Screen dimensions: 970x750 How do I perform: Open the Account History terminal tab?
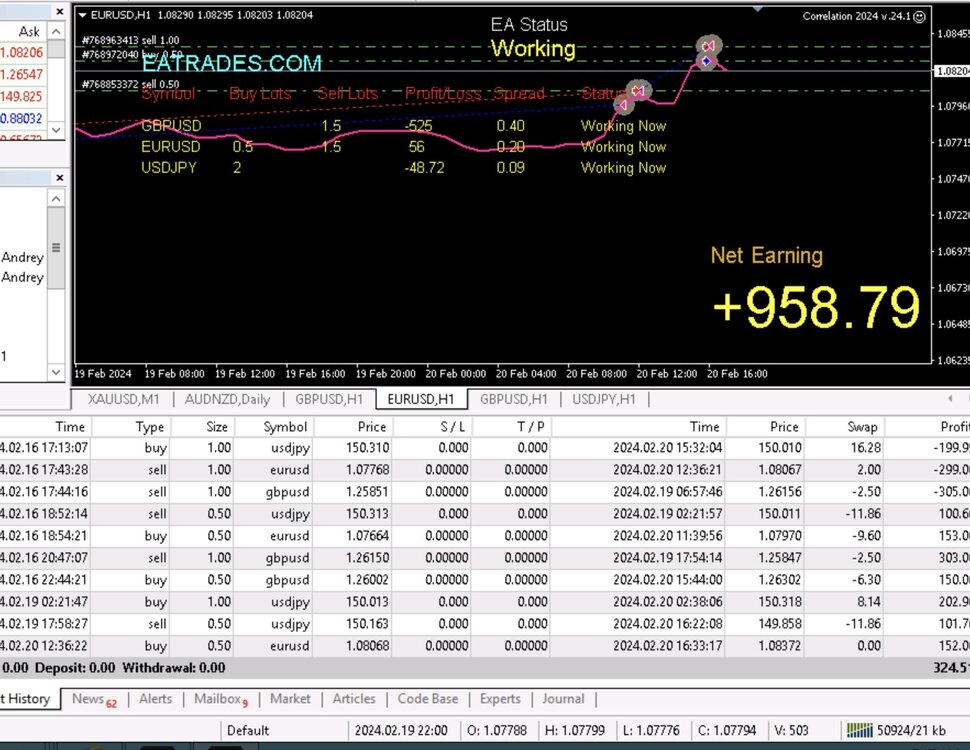click(28, 699)
